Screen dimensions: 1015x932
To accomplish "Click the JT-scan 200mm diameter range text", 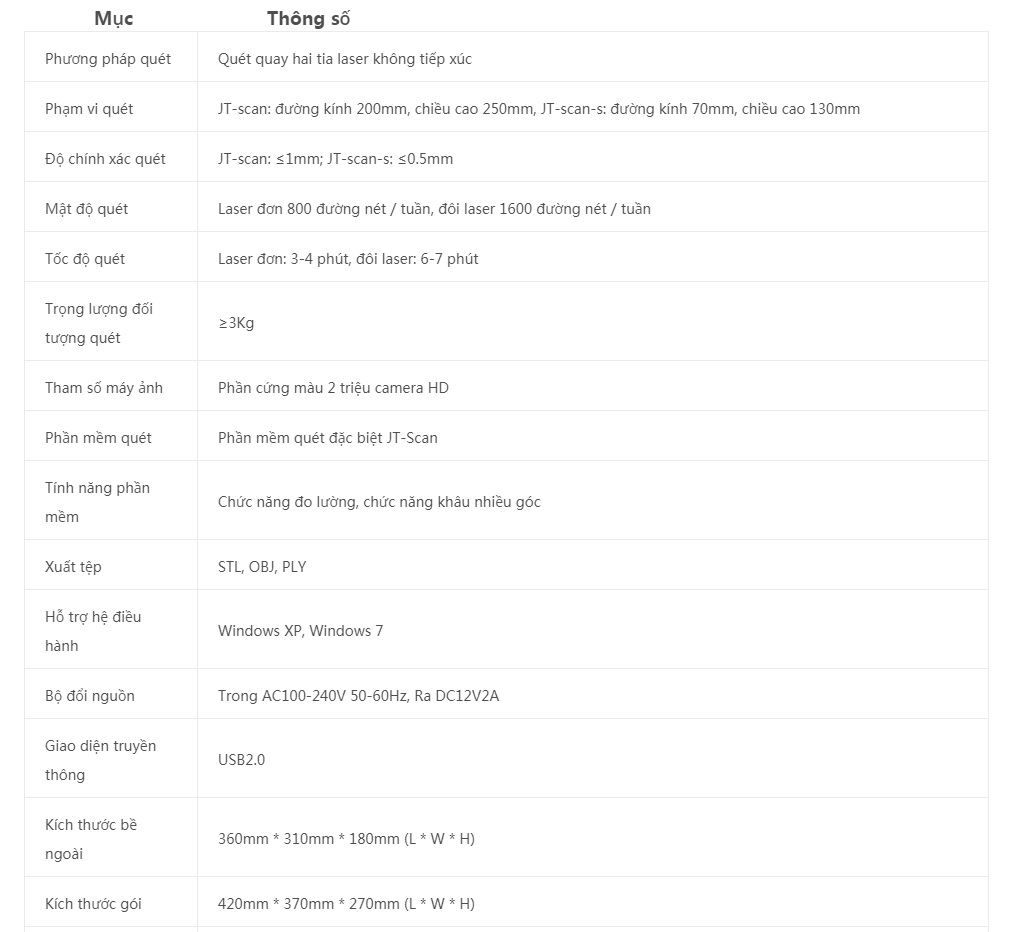I will pos(375,109).
